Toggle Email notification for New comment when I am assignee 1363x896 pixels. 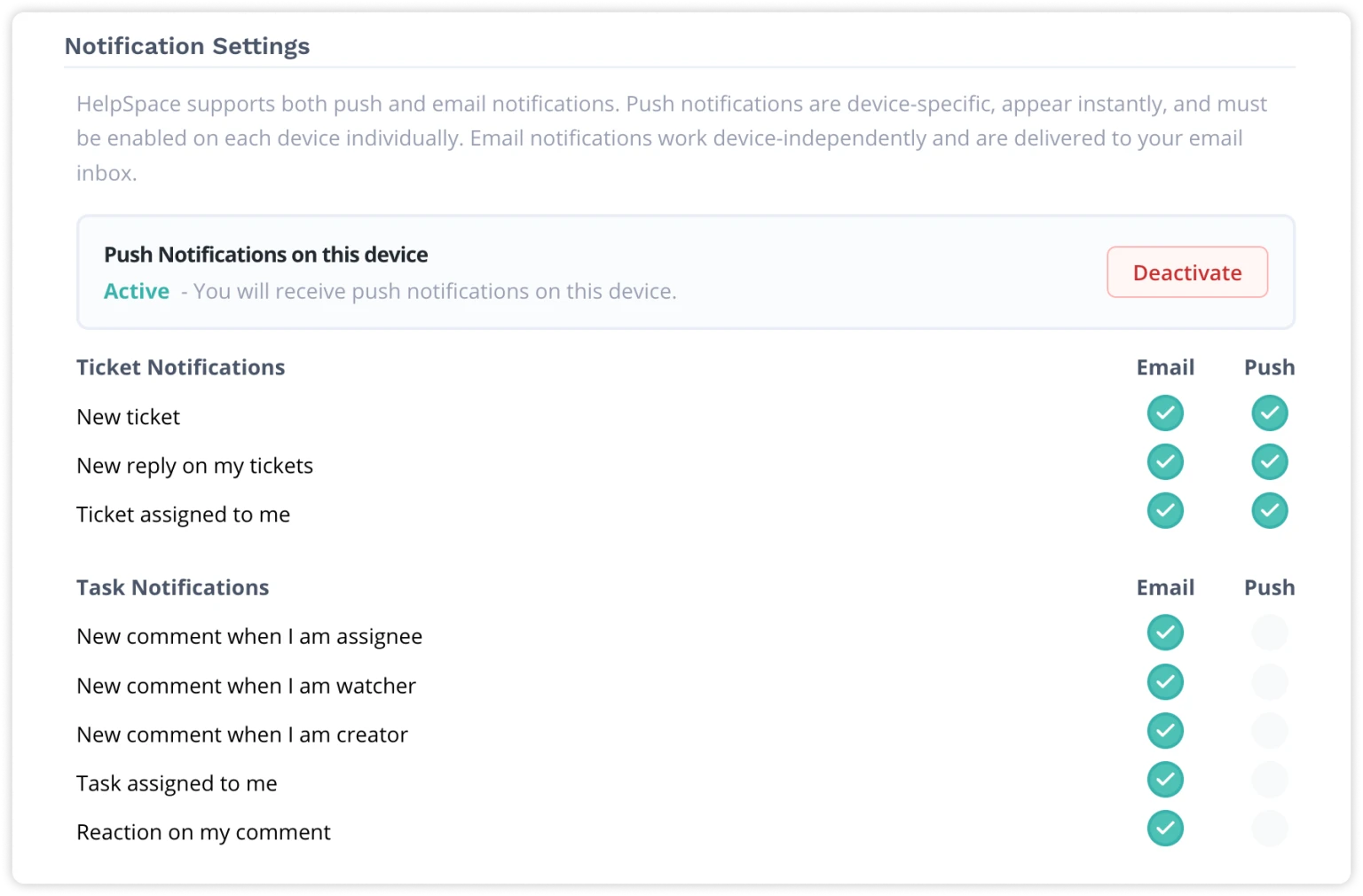[x=1165, y=633]
